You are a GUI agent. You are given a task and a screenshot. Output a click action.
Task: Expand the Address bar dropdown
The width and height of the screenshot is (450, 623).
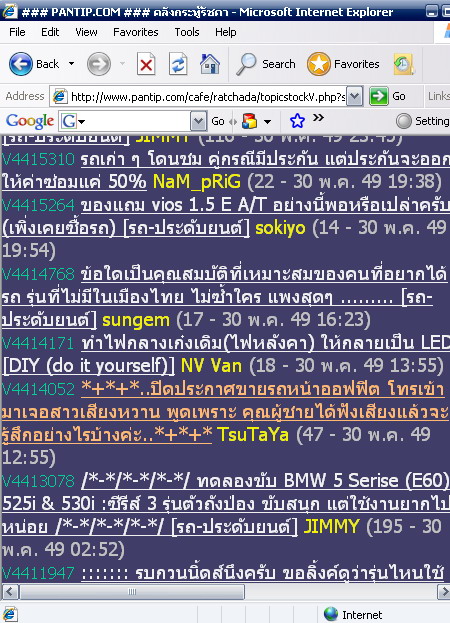354,97
